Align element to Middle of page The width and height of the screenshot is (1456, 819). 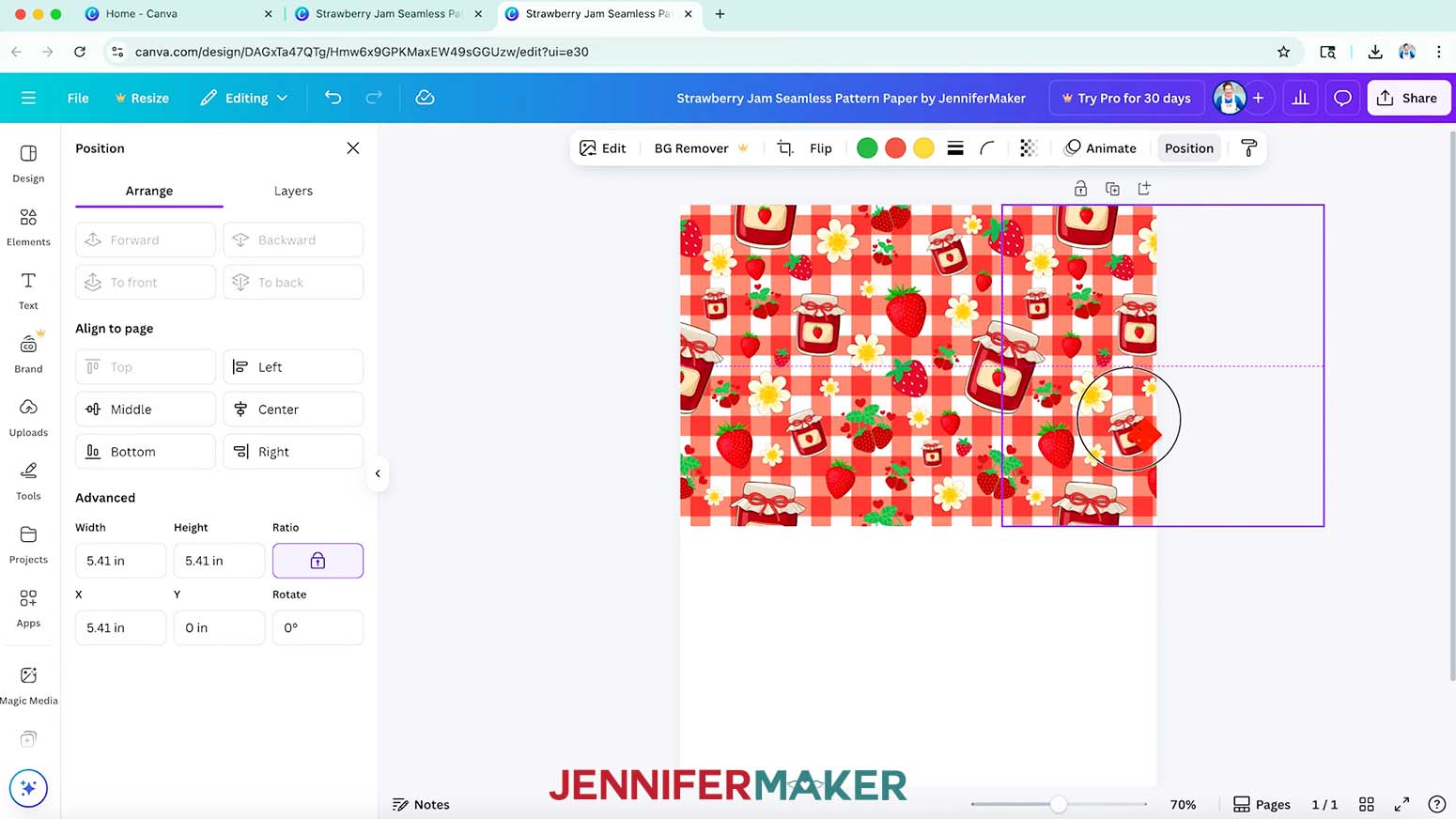coord(146,409)
